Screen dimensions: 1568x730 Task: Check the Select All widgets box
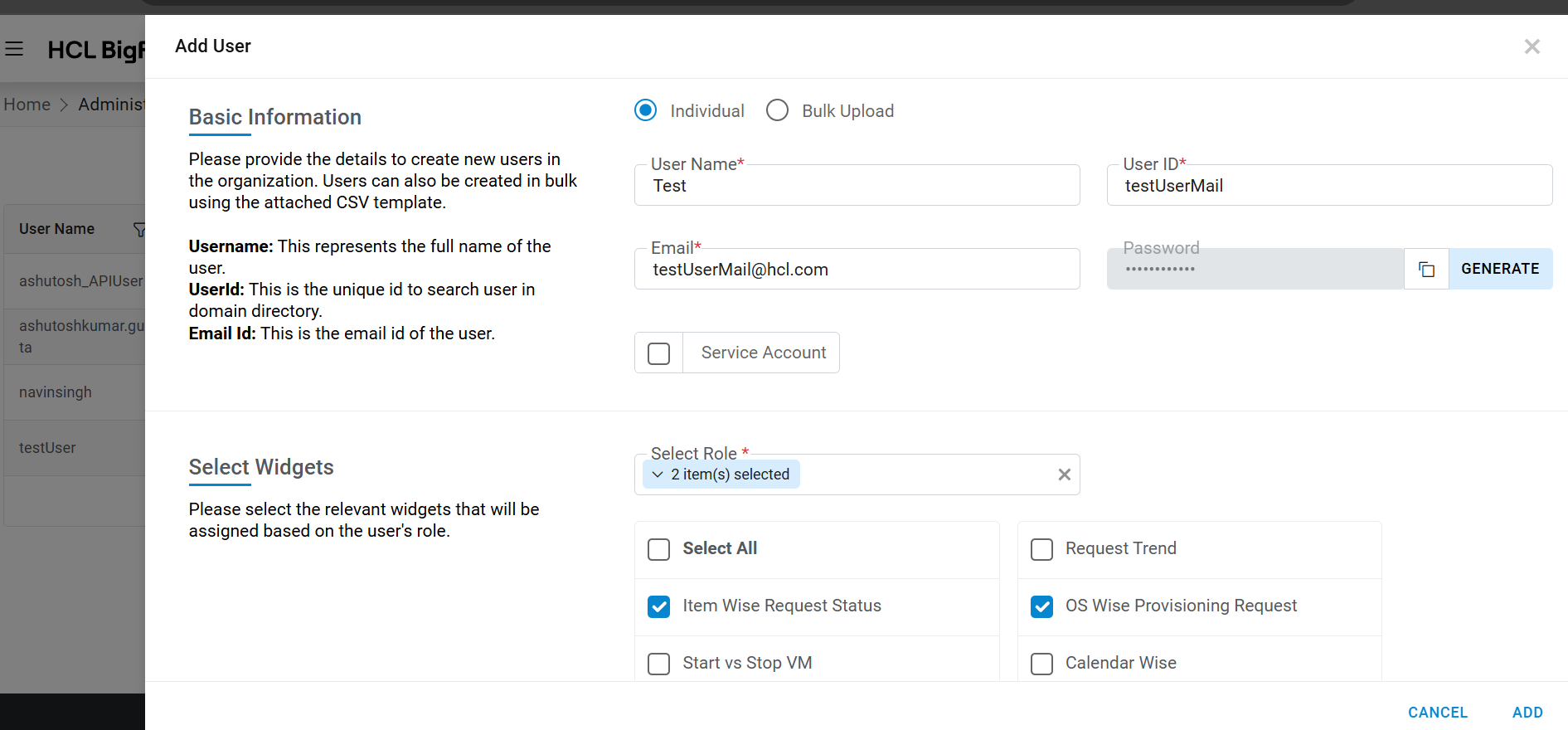(658, 549)
